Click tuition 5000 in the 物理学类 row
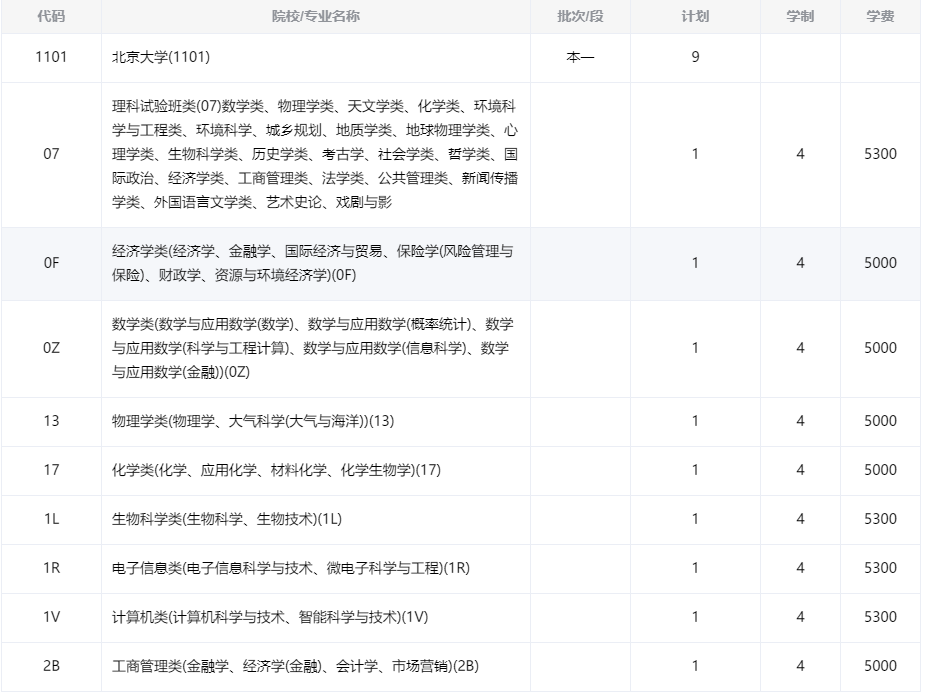This screenshot has height=692, width=926. [880, 421]
